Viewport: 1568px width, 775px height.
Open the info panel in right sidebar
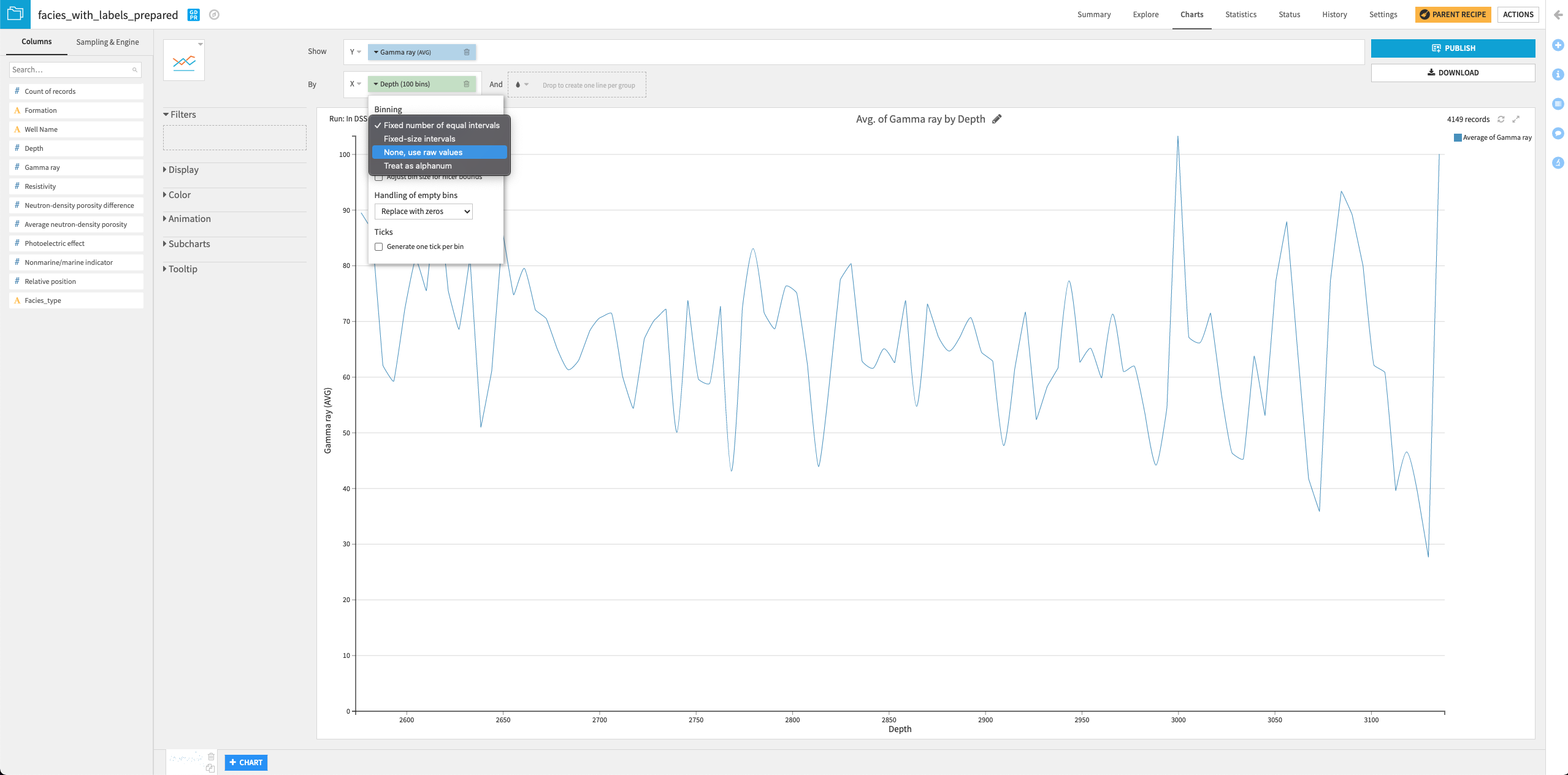coord(1558,74)
